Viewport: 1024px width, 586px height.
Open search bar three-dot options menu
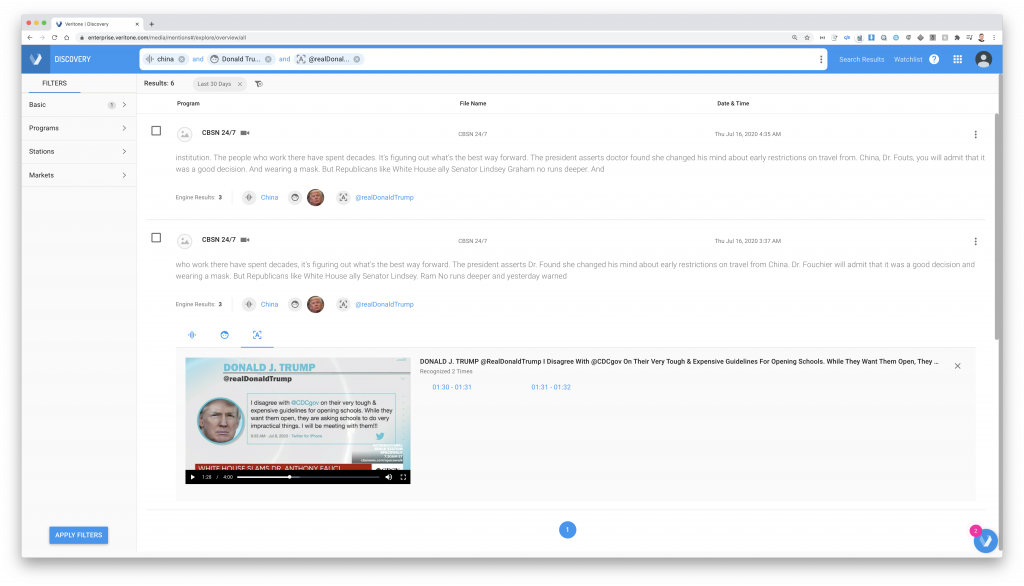(x=821, y=59)
